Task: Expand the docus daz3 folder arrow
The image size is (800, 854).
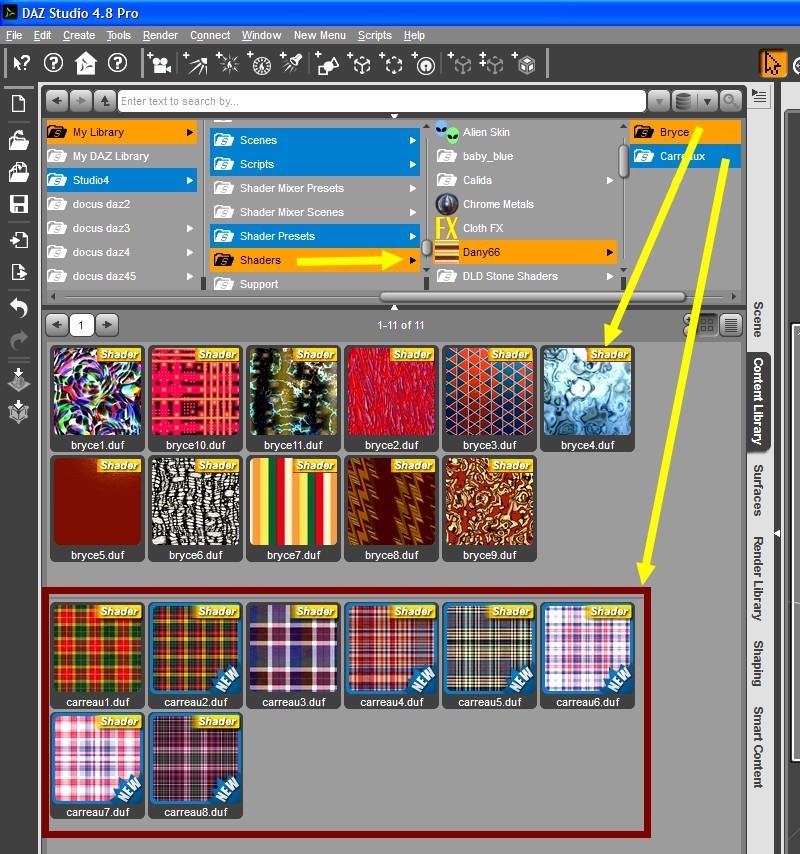Action: 190,228
